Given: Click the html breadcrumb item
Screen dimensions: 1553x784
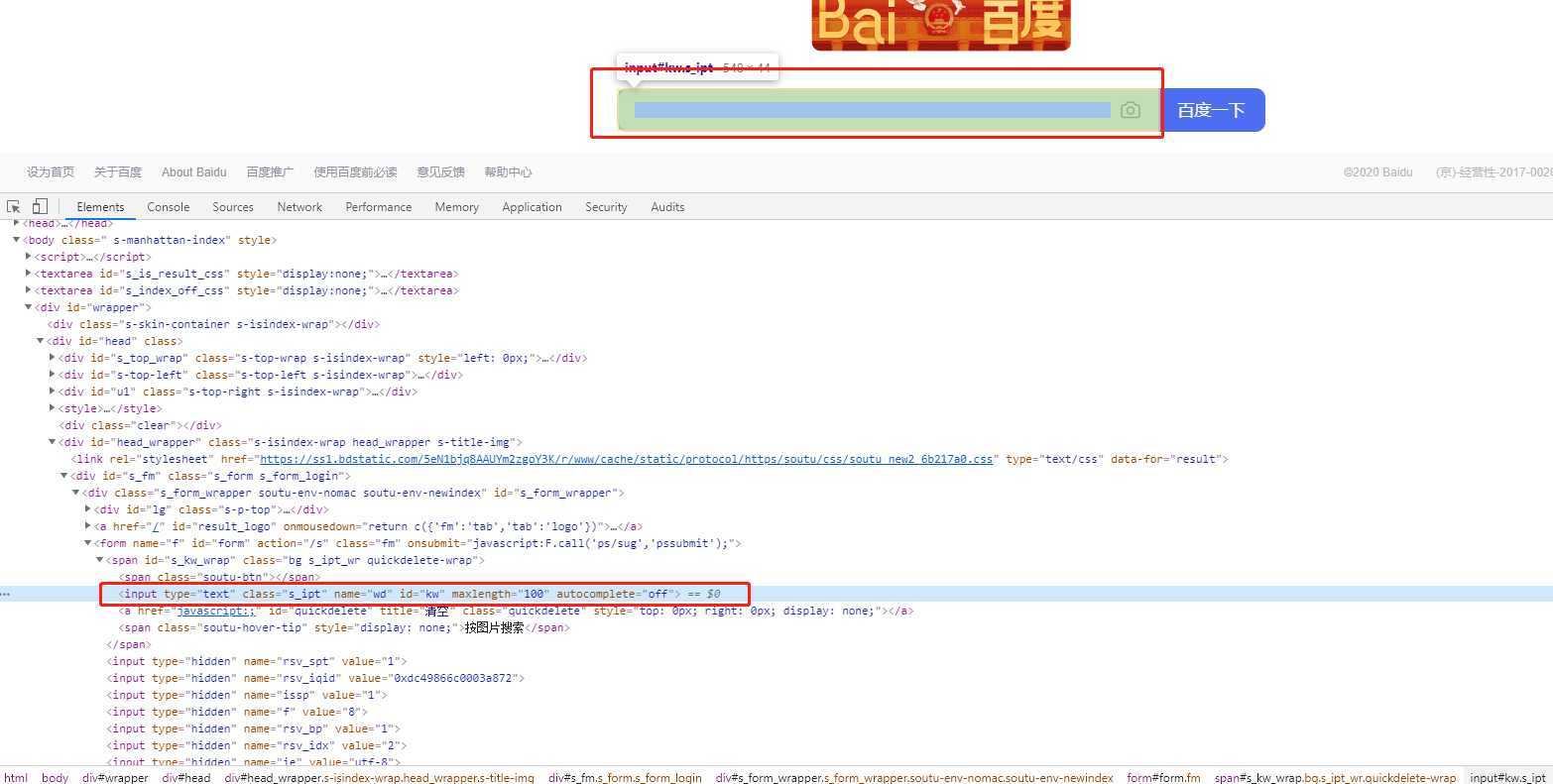Looking at the screenshot, I should click(x=16, y=778).
